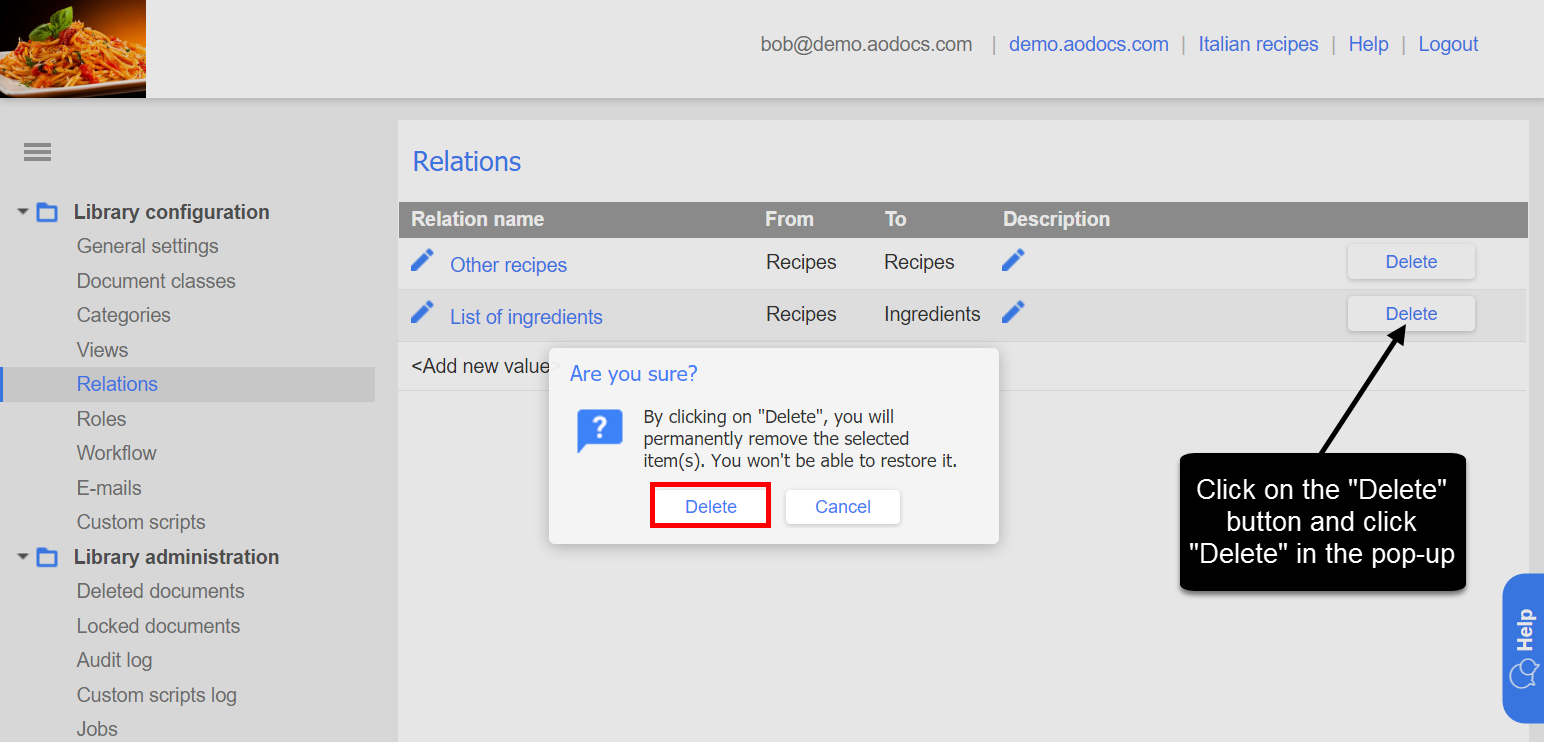Click Recipes From cell in Other recipes row
The width and height of the screenshot is (1544, 742).
tap(801, 262)
